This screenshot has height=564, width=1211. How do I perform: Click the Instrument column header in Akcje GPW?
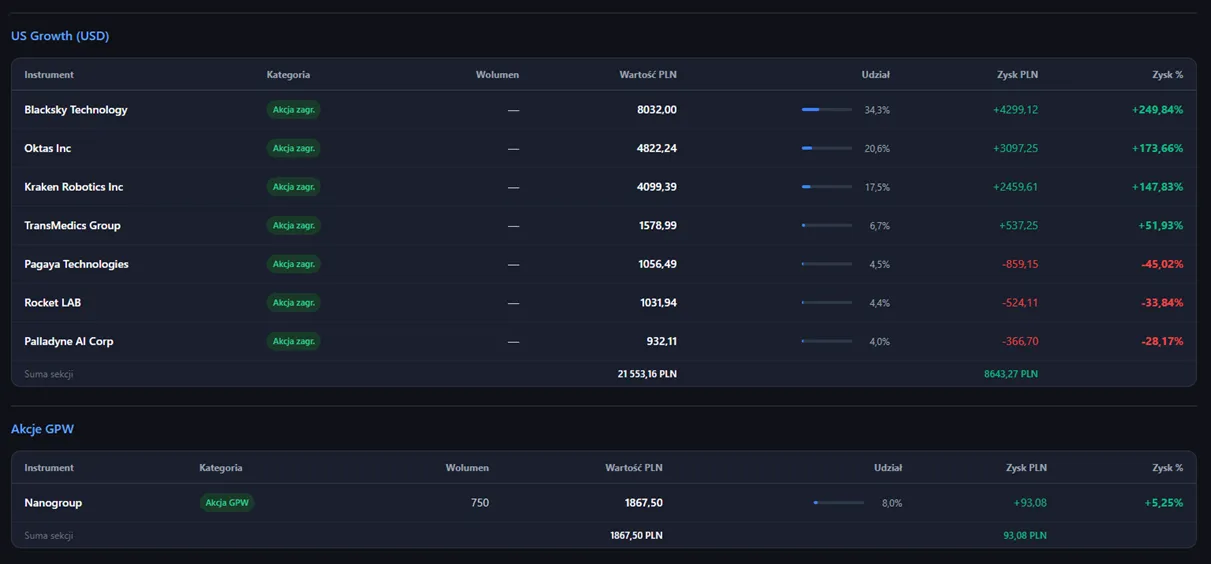(x=49, y=468)
